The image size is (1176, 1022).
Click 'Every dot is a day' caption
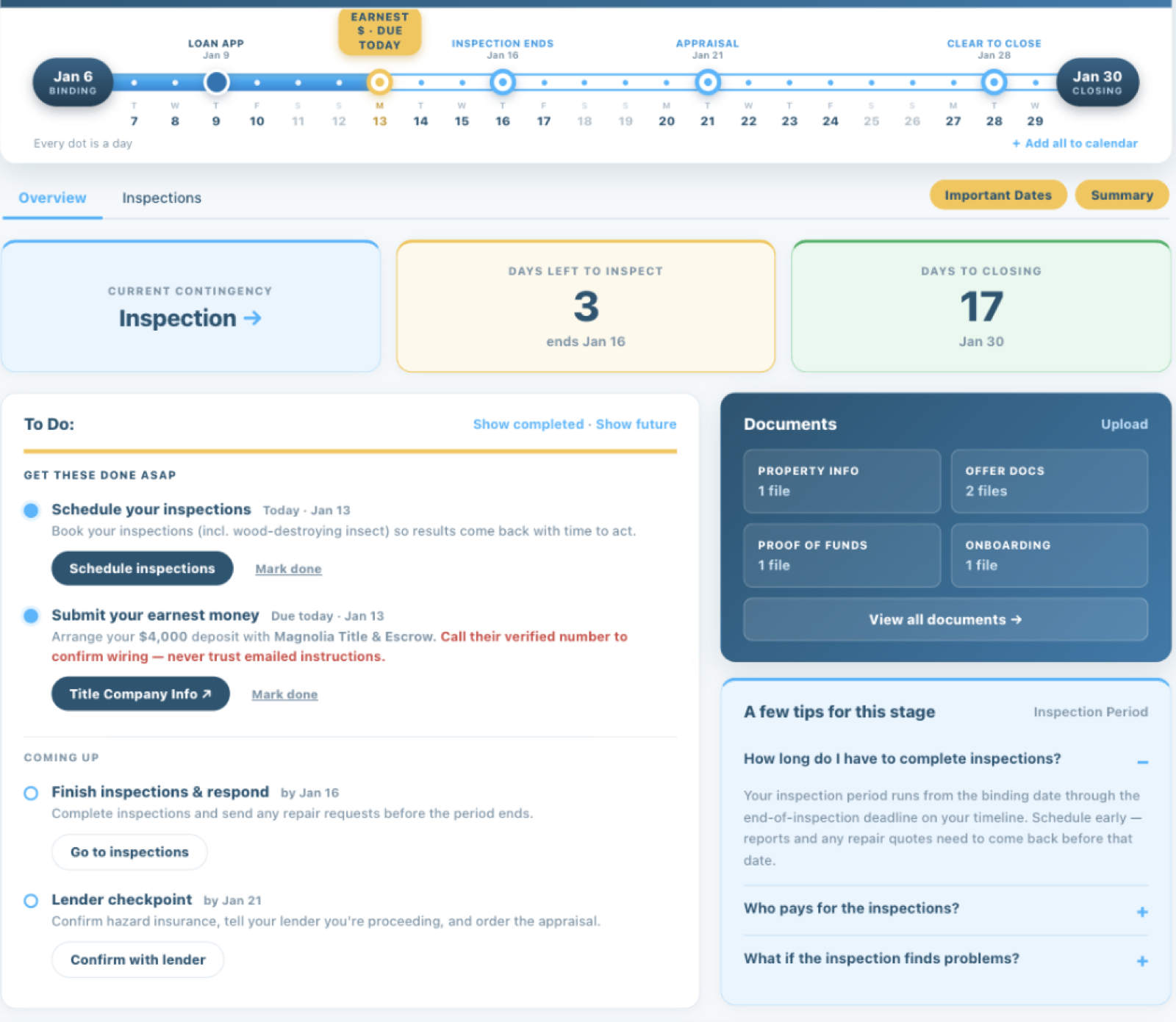(x=83, y=143)
